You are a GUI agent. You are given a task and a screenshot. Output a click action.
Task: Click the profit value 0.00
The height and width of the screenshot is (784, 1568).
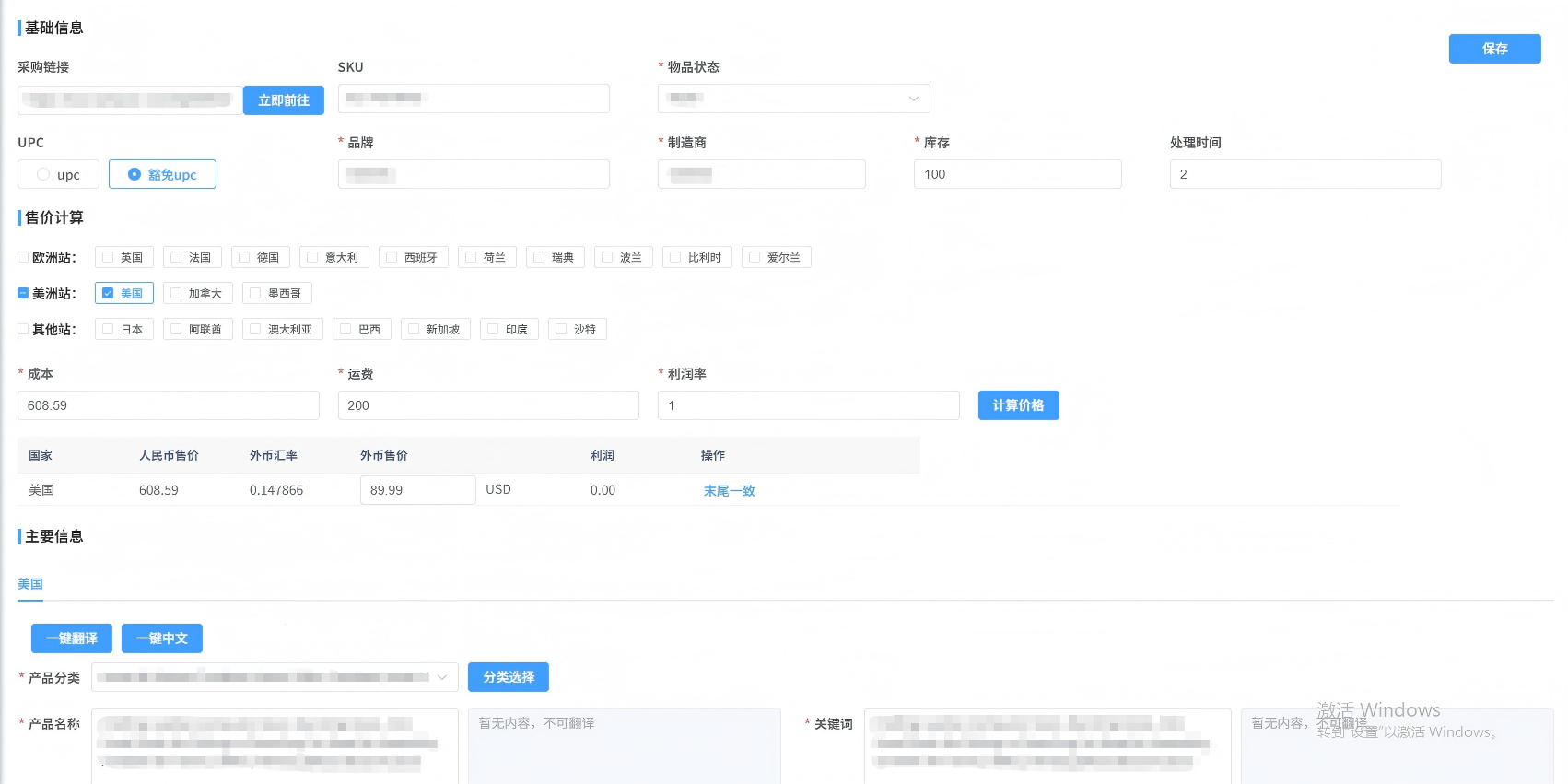pyautogui.click(x=603, y=490)
